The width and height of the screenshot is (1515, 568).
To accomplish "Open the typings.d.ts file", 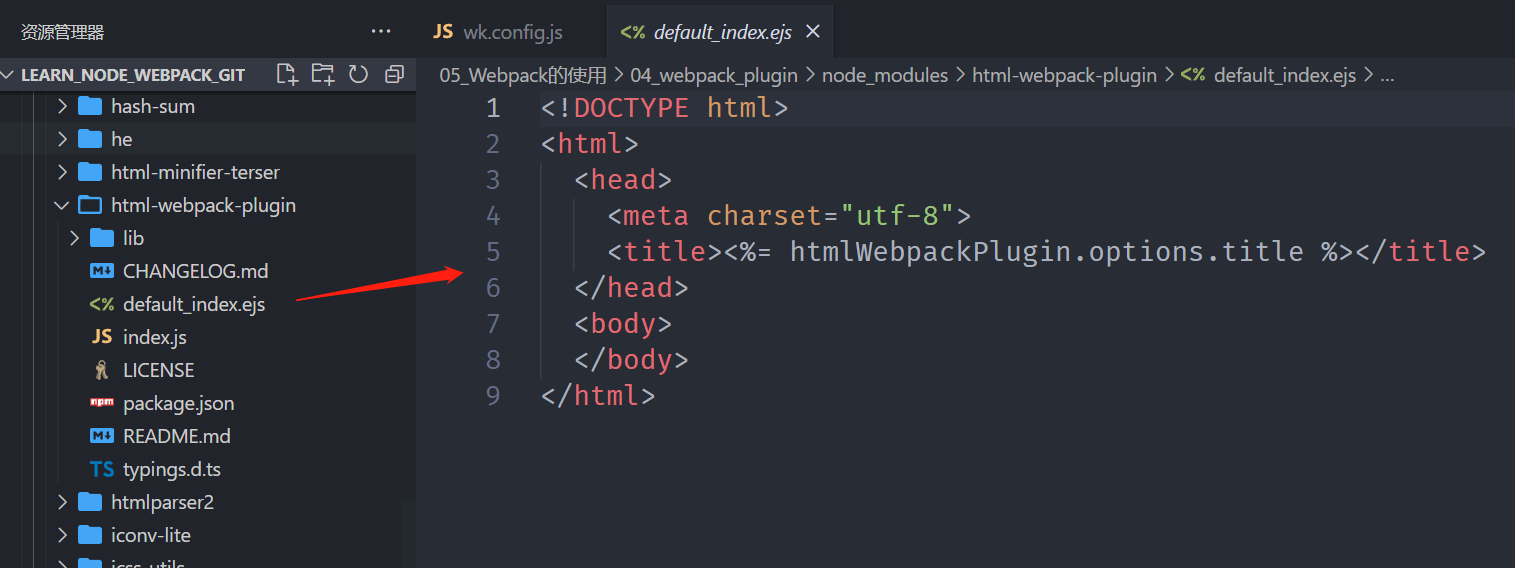I will (171, 469).
